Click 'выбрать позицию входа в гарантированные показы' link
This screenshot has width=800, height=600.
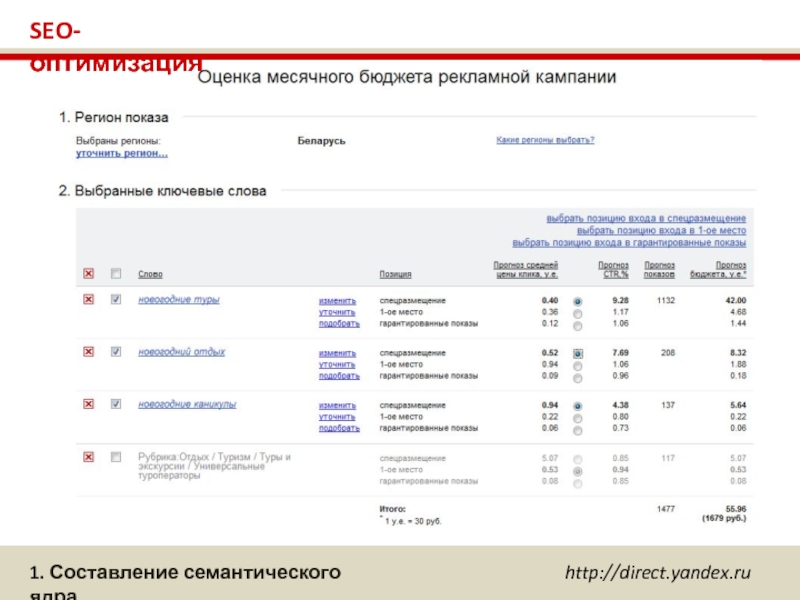point(629,243)
